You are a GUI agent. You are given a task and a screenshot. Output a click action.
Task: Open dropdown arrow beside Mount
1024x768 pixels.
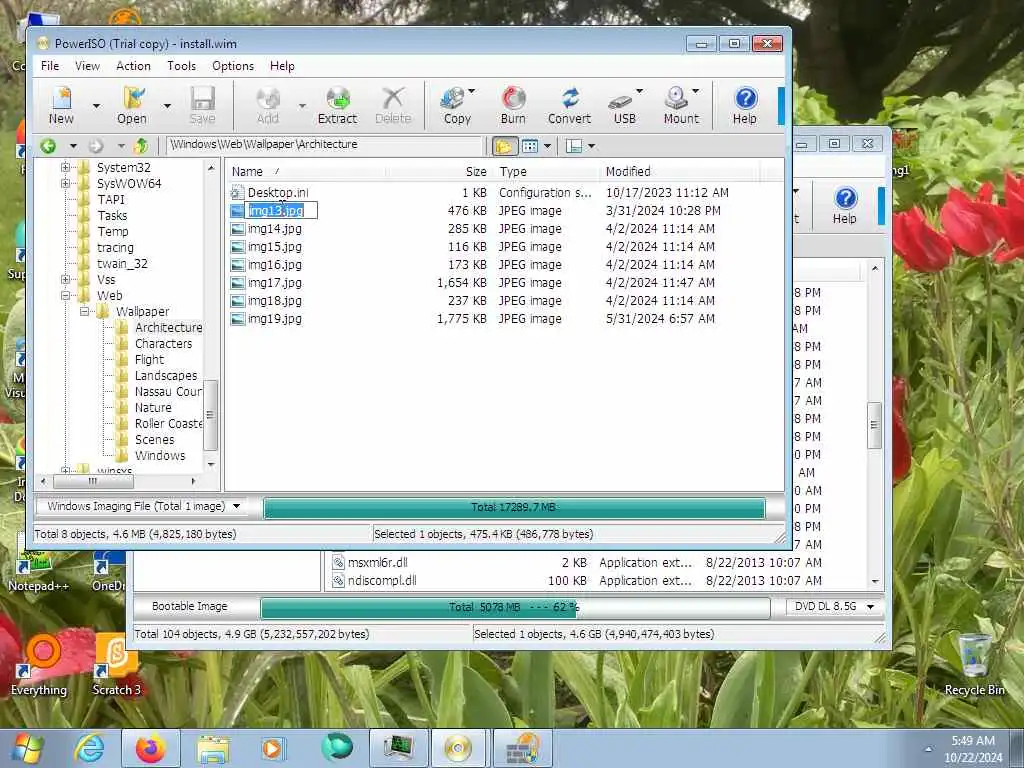(x=696, y=91)
